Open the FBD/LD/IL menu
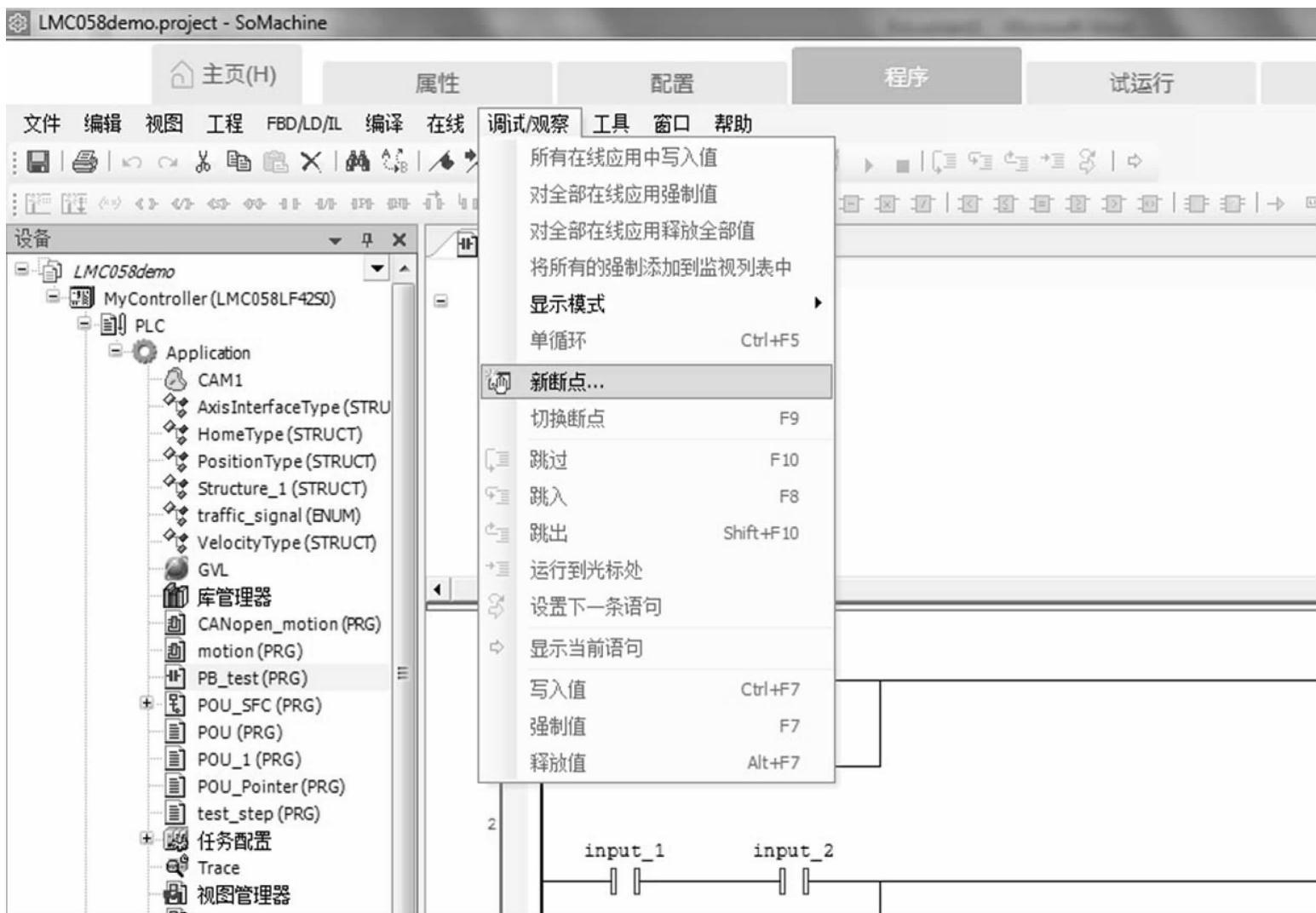1316x913 pixels. 304,124
